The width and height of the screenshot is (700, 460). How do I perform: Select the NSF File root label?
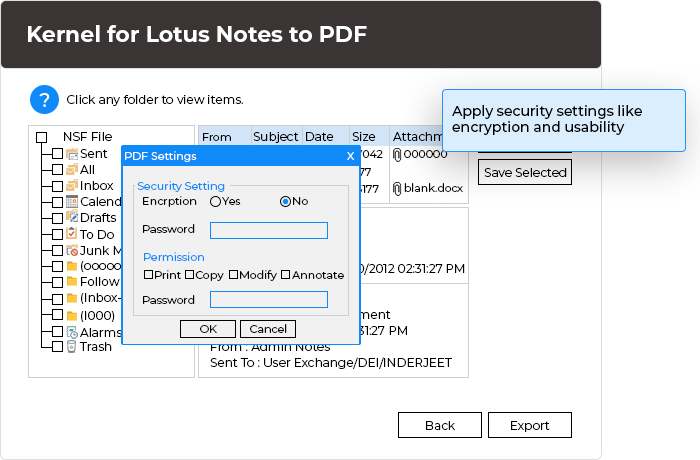tap(88, 137)
